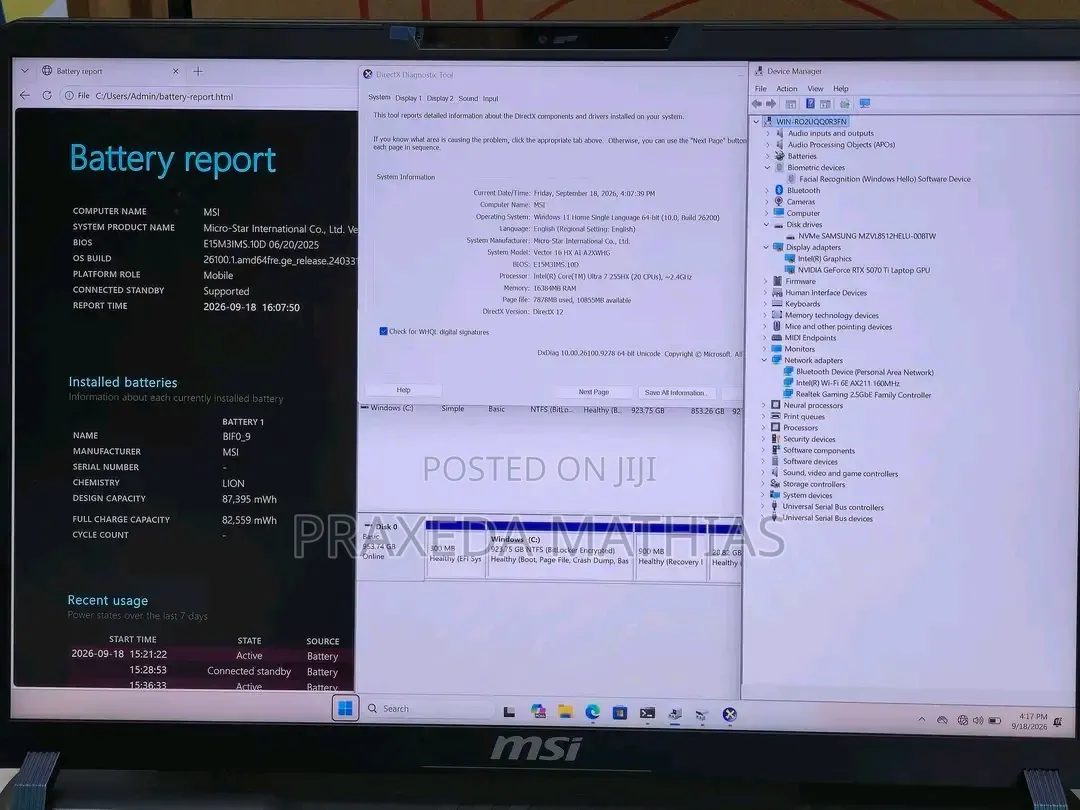This screenshot has width=1080, height=810.
Task: Go back in the browser with back arrow
Action: tap(25, 96)
